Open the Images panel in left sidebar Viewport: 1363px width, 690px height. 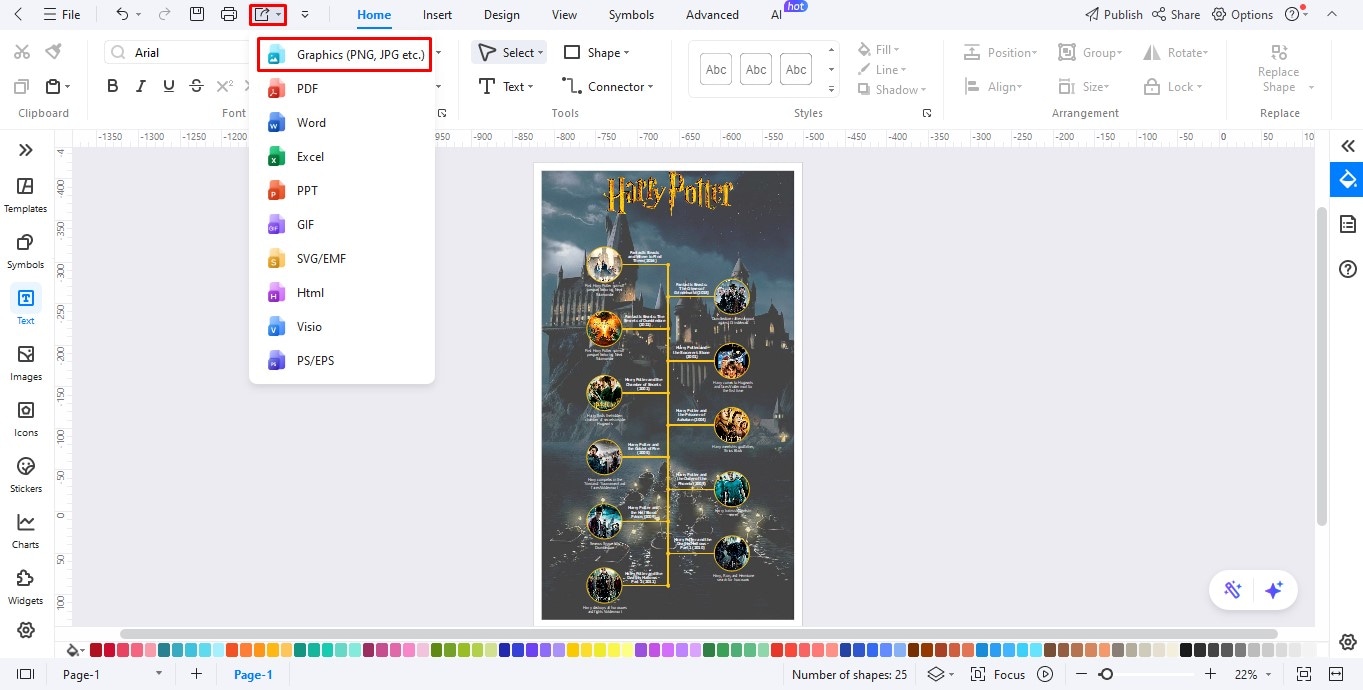26,363
